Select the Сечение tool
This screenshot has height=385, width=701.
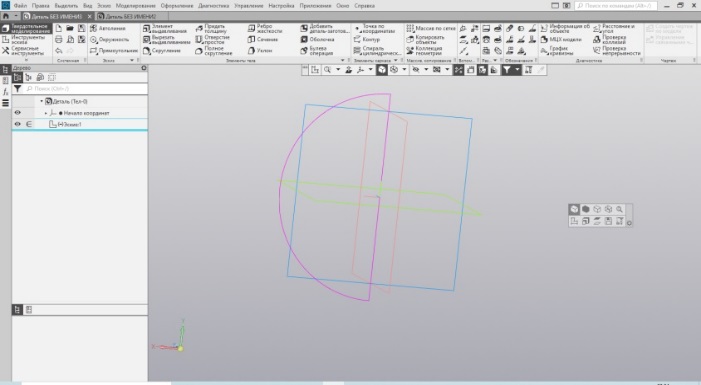click(263, 39)
